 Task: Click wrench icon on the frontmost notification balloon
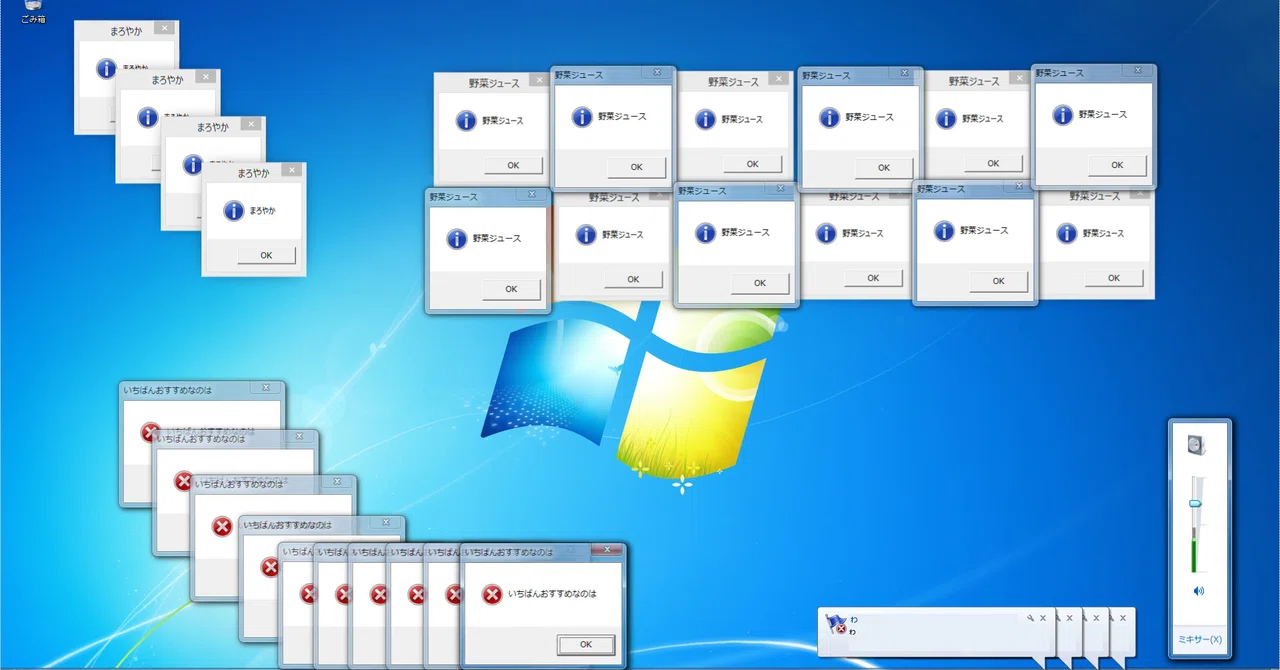pos(1030,618)
